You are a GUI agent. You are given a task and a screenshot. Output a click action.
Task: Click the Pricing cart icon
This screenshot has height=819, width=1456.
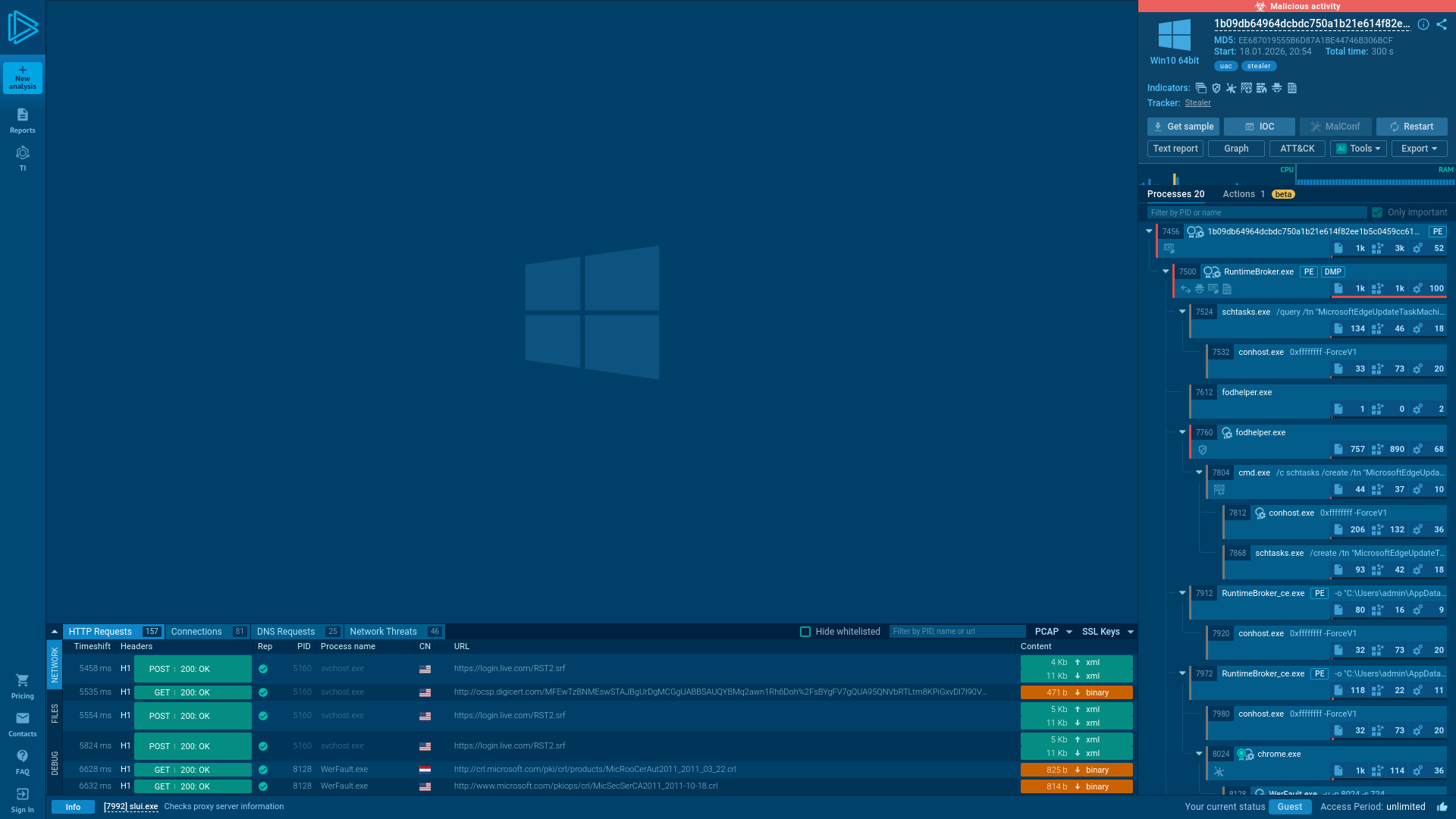pos(23,680)
